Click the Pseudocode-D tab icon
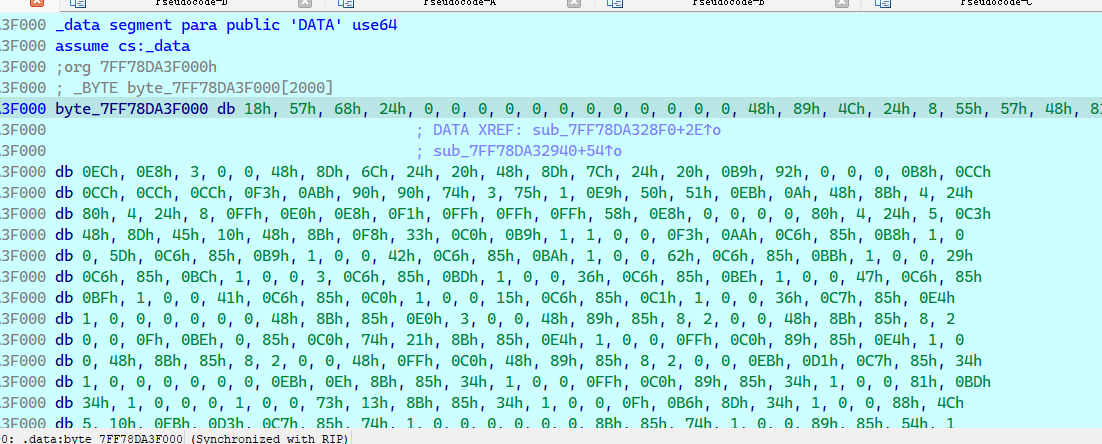 point(79,4)
